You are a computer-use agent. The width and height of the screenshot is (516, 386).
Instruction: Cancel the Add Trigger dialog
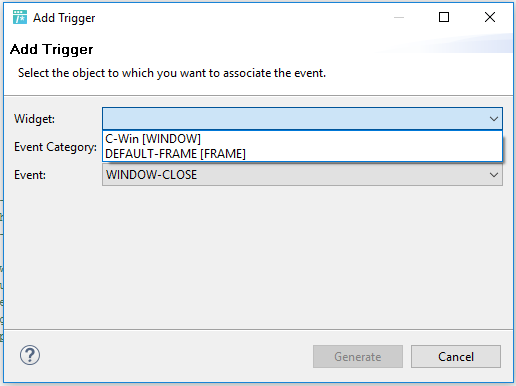click(456, 357)
